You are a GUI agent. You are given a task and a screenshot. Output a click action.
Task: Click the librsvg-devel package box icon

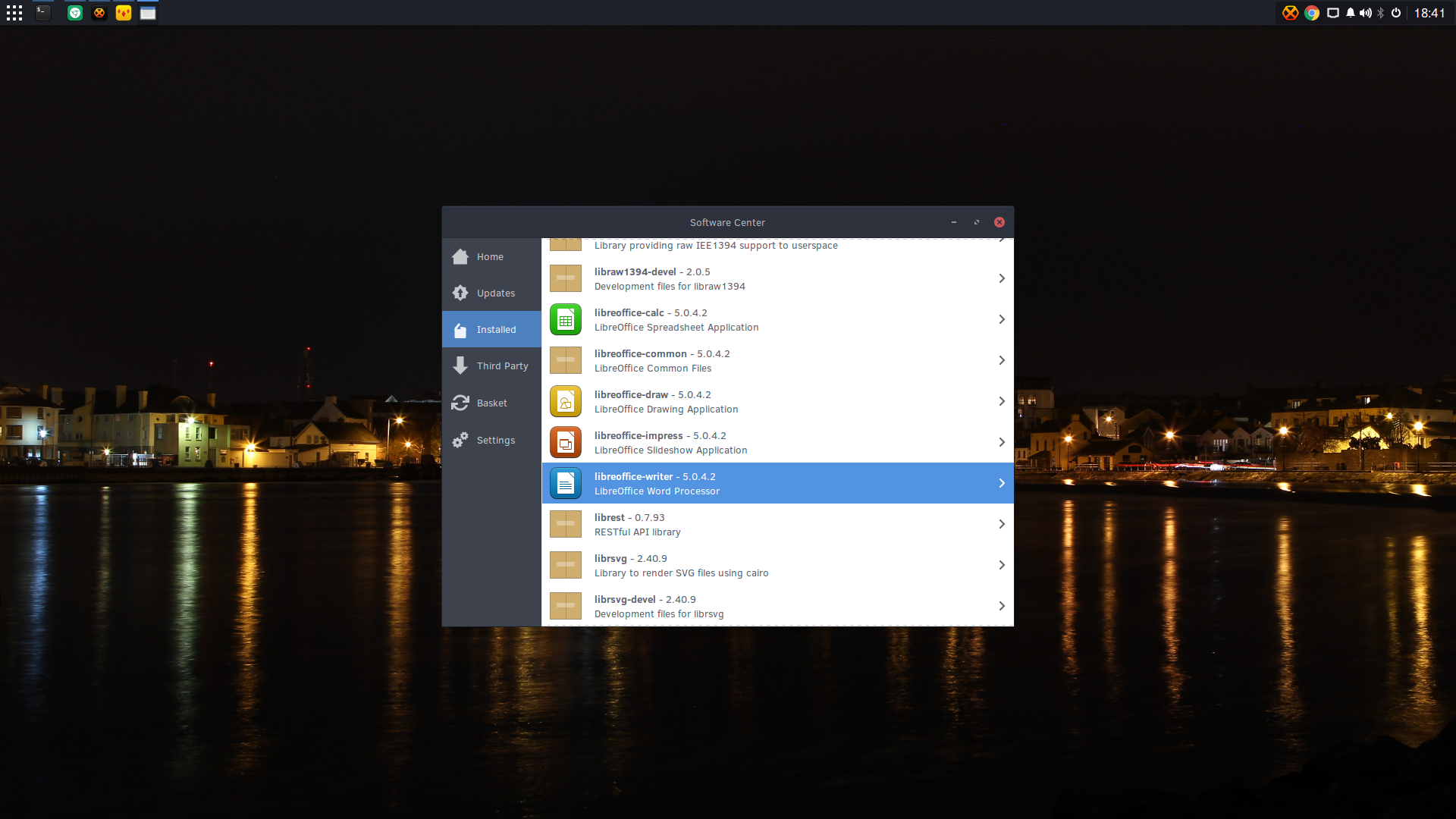click(566, 606)
